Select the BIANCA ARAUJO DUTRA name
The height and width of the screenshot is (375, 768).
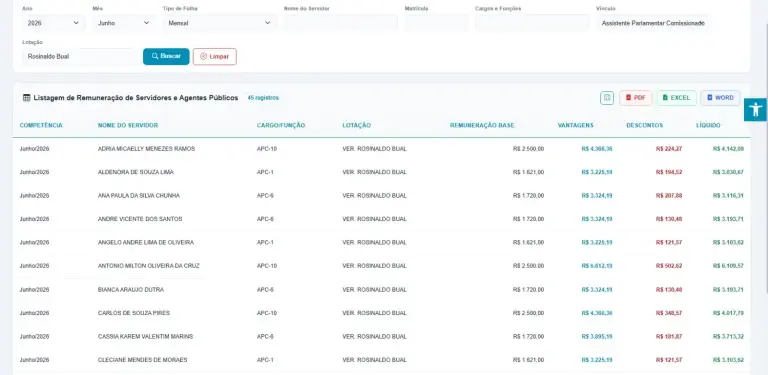[x=131, y=290]
